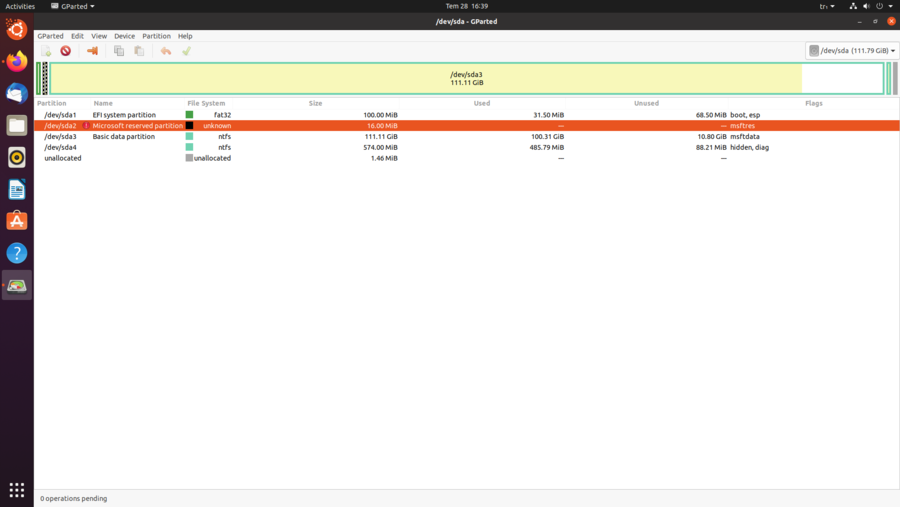
Task: Launch Firefox from the dock
Action: (17, 61)
